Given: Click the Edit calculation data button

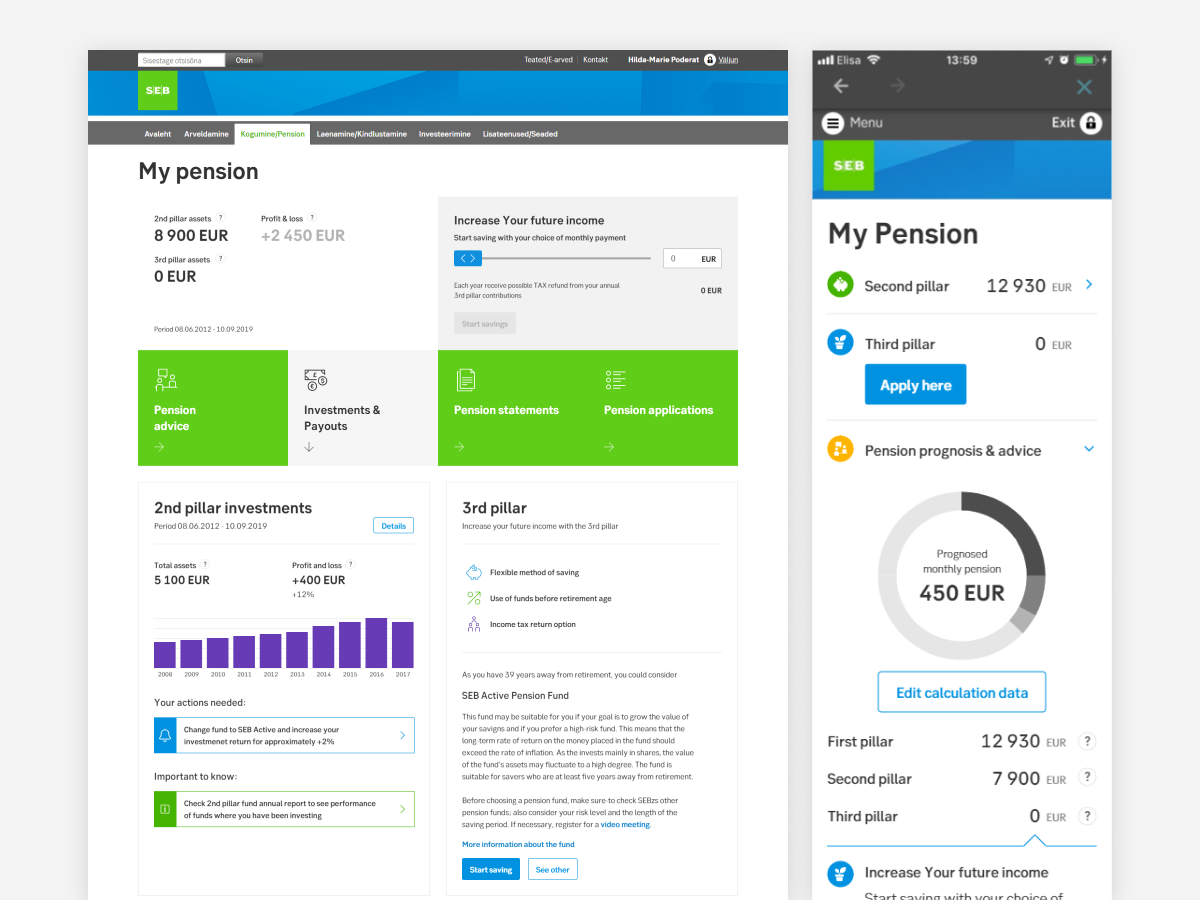Looking at the screenshot, I should [x=961, y=692].
